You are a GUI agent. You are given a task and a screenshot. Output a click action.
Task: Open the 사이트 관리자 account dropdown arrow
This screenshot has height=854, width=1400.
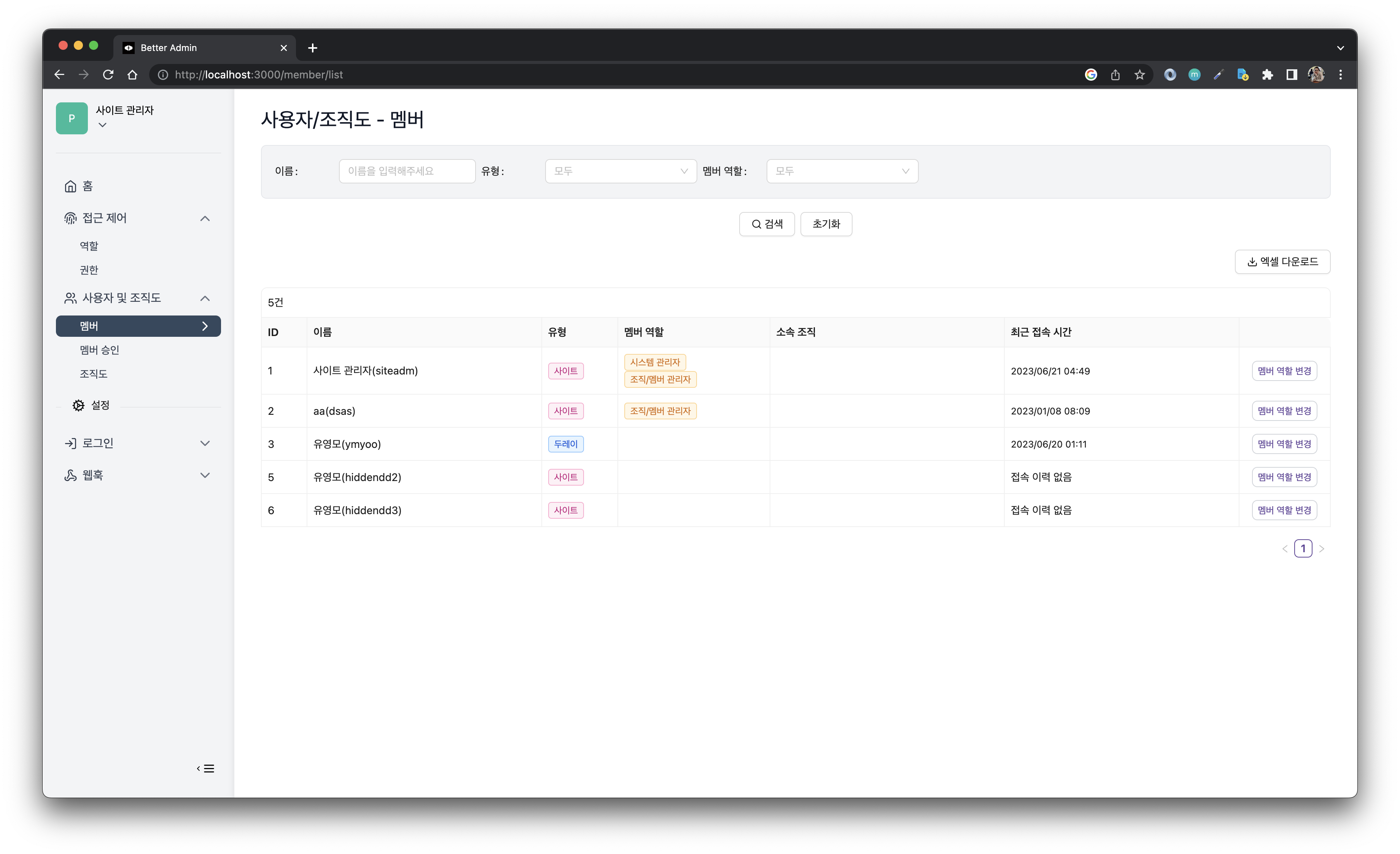pyautogui.click(x=102, y=125)
